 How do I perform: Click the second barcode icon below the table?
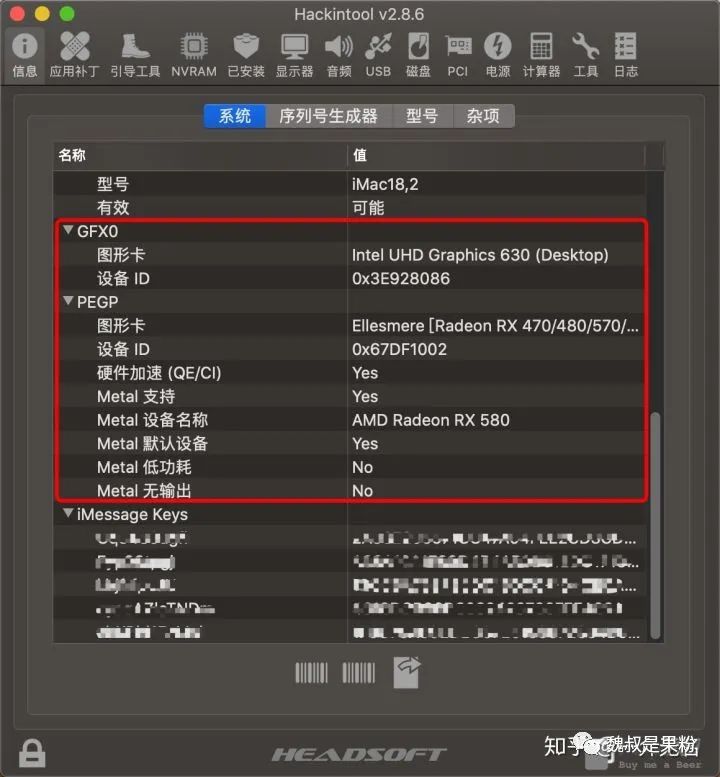pyautogui.click(x=358, y=673)
